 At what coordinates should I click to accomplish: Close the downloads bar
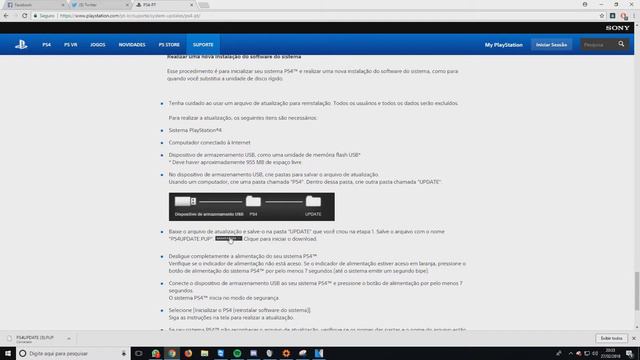point(633,338)
